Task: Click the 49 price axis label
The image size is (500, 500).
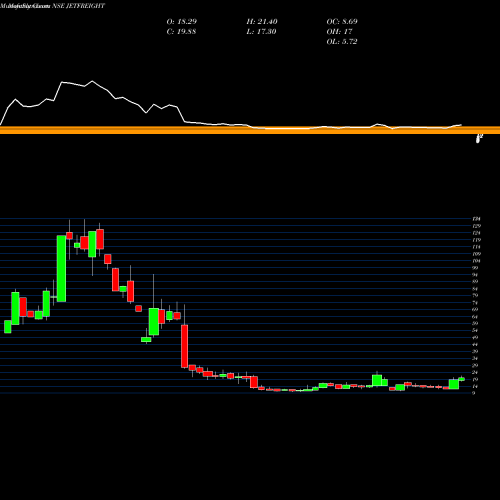Action: (x=475, y=337)
